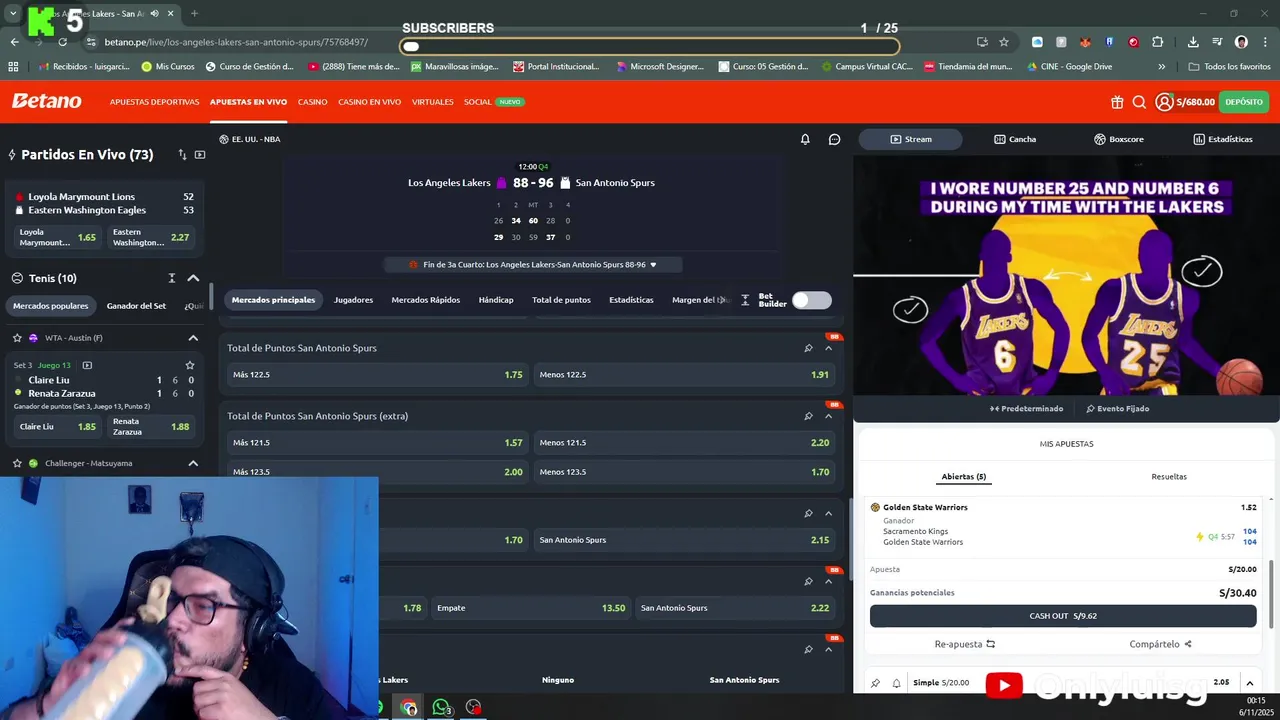Bet on Claire Liu at 1.85
Viewport: 1280px width, 720px height.
(58, 427)
